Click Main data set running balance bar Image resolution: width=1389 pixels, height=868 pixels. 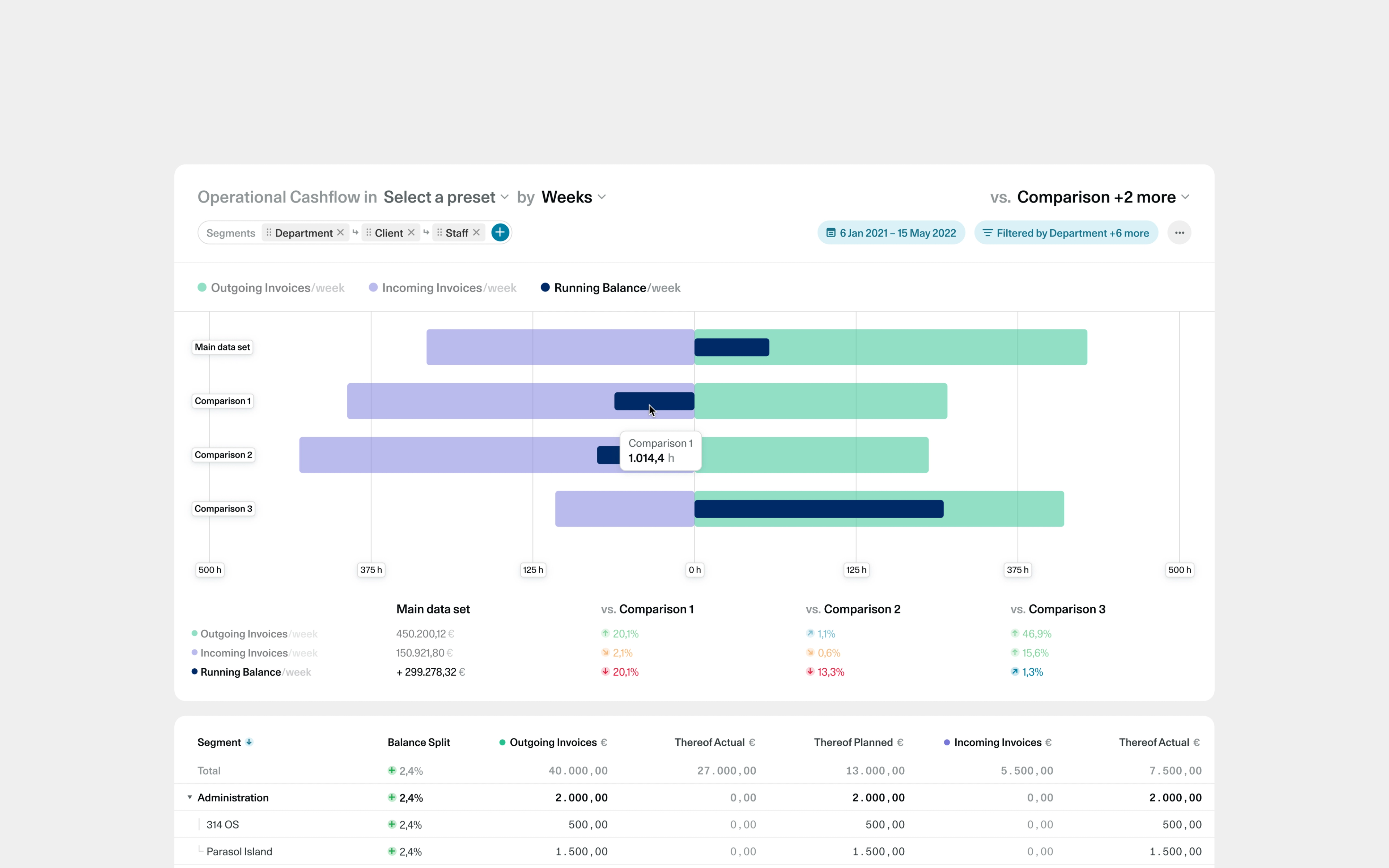732,347
